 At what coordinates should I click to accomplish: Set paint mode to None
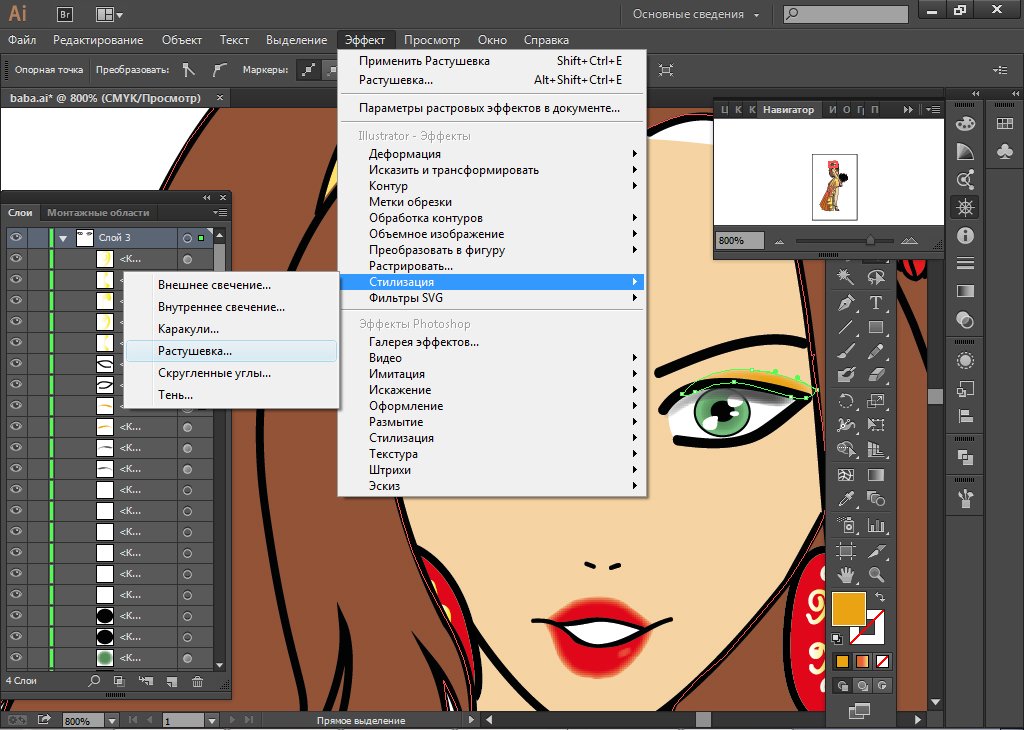[882, 661]
